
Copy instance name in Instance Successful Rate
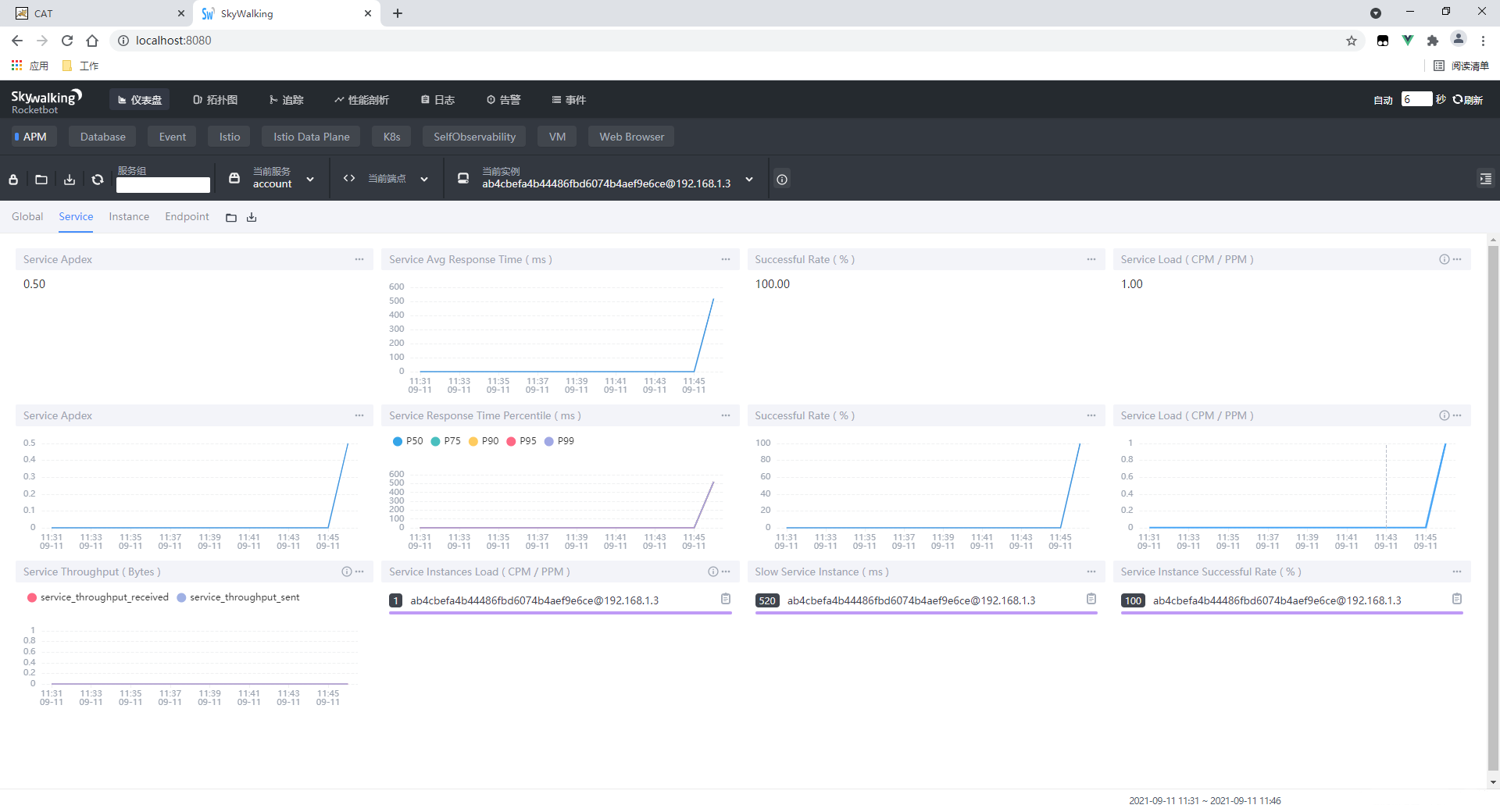click(x=1457, y=599)
